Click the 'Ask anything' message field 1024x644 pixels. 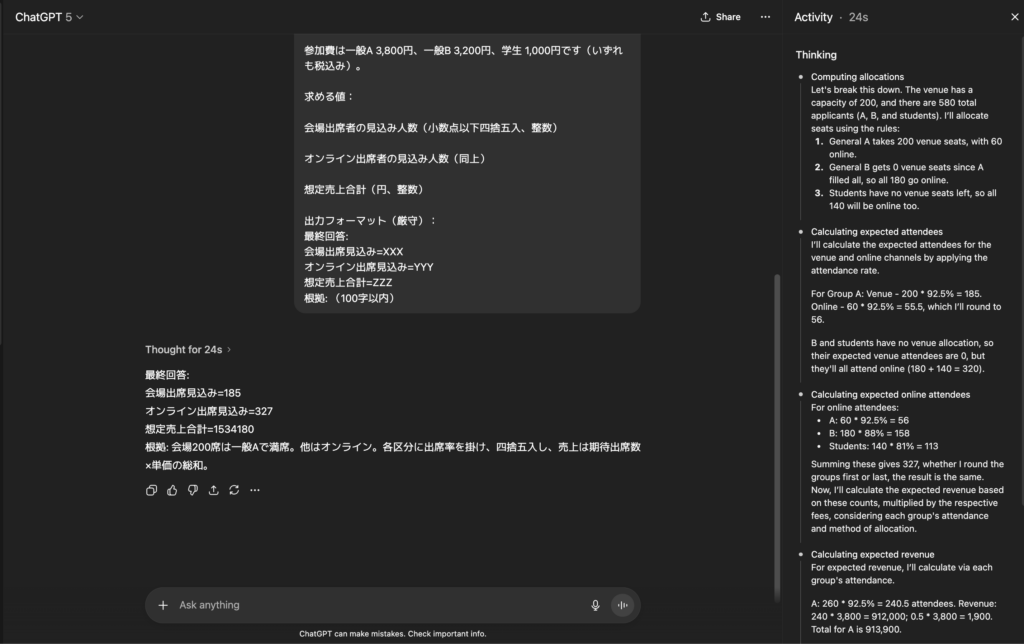(380, 605)
